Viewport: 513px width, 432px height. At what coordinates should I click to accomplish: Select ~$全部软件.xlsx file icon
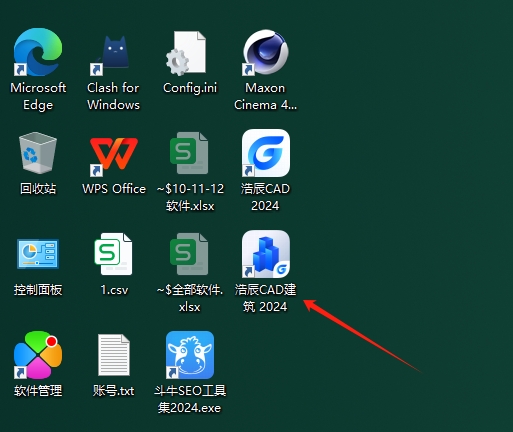tap(189, 254)
